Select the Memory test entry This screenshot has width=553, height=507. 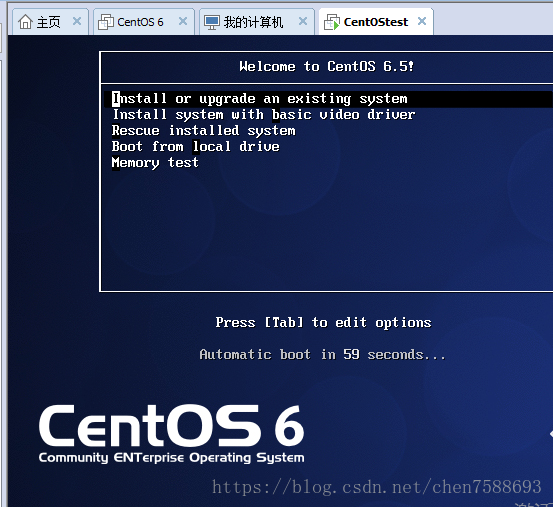(x=155, y=163)
